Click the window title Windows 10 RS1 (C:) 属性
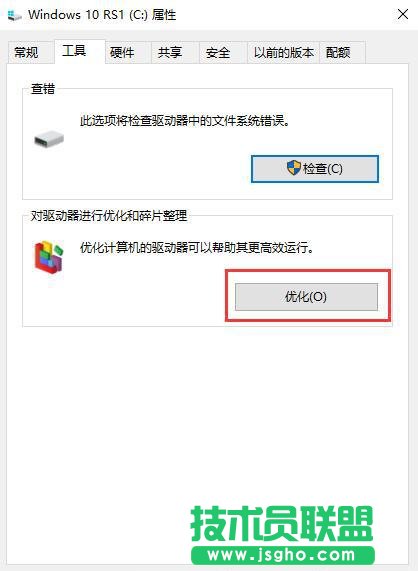The width and height of the screenshot is (418, 571). (102, 15)
